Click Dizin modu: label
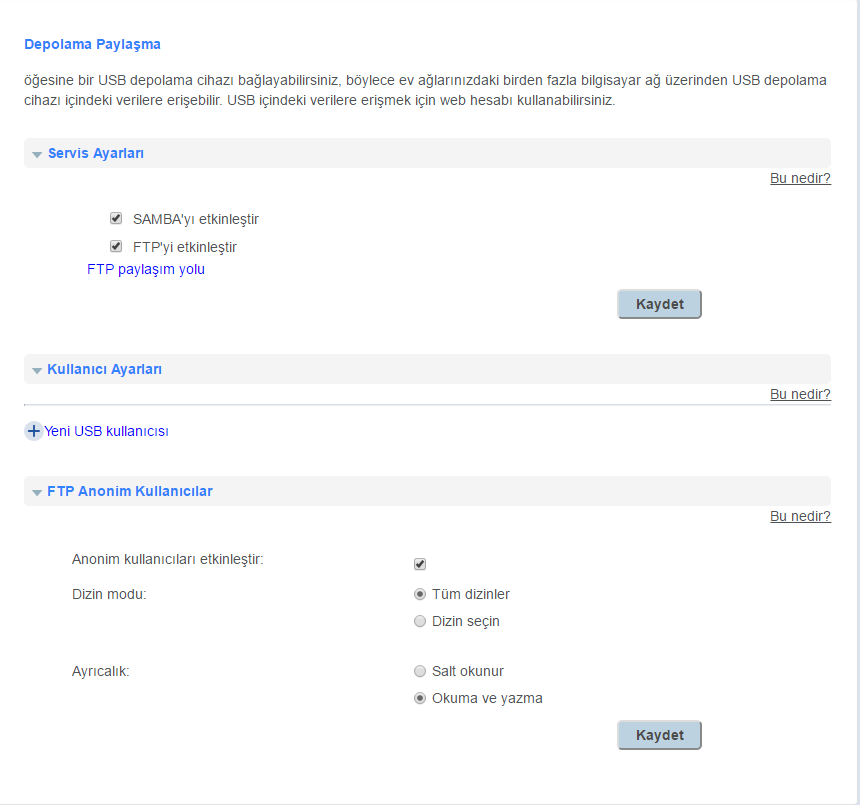Viewport: 860px width, 805px height. 109,594
